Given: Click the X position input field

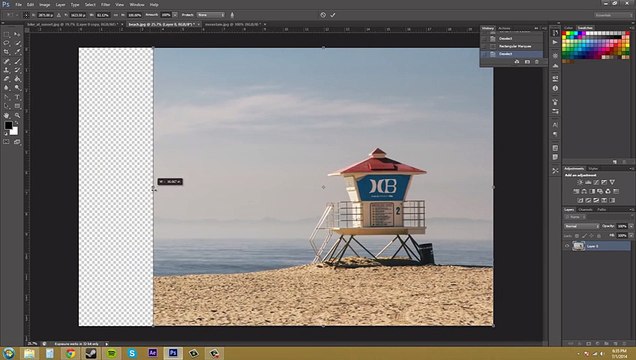Looking at the screenshot, I should coord(45,15).
